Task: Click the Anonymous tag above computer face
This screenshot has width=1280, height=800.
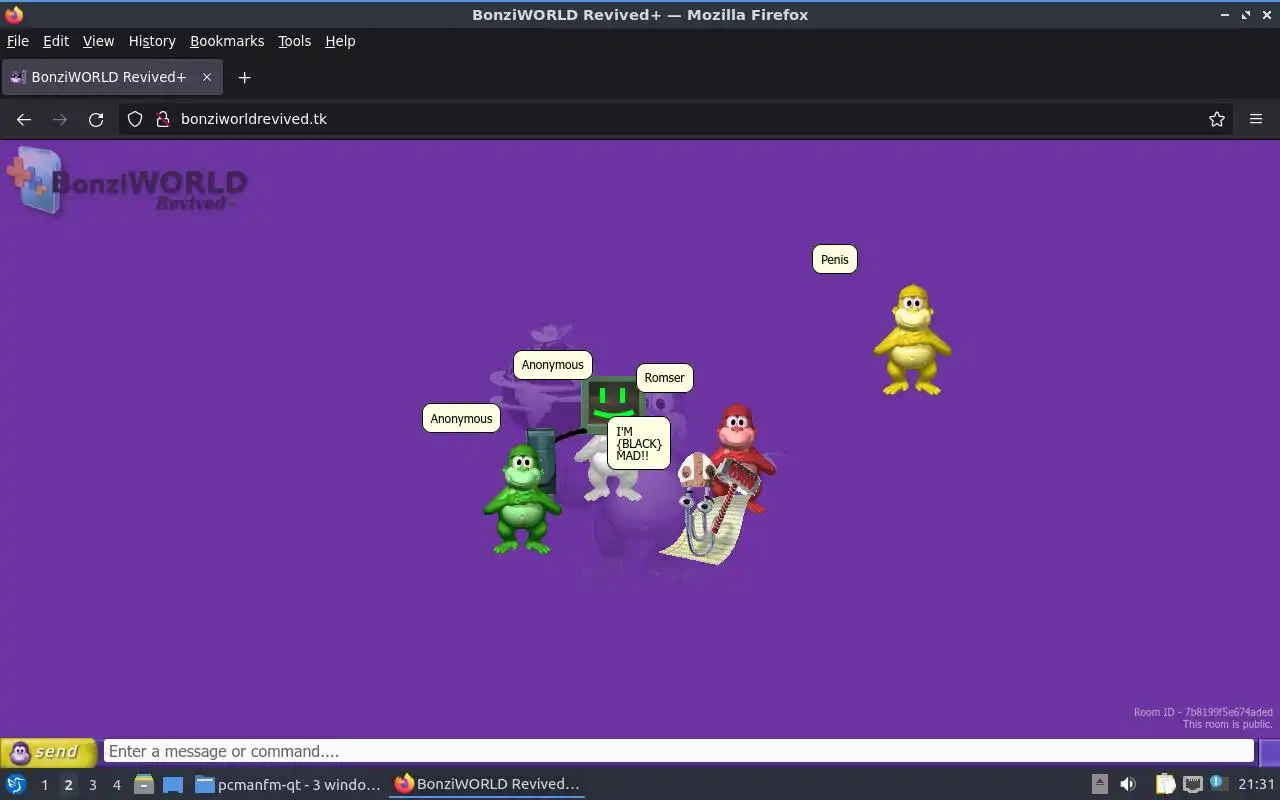Action: coord(552,365)
